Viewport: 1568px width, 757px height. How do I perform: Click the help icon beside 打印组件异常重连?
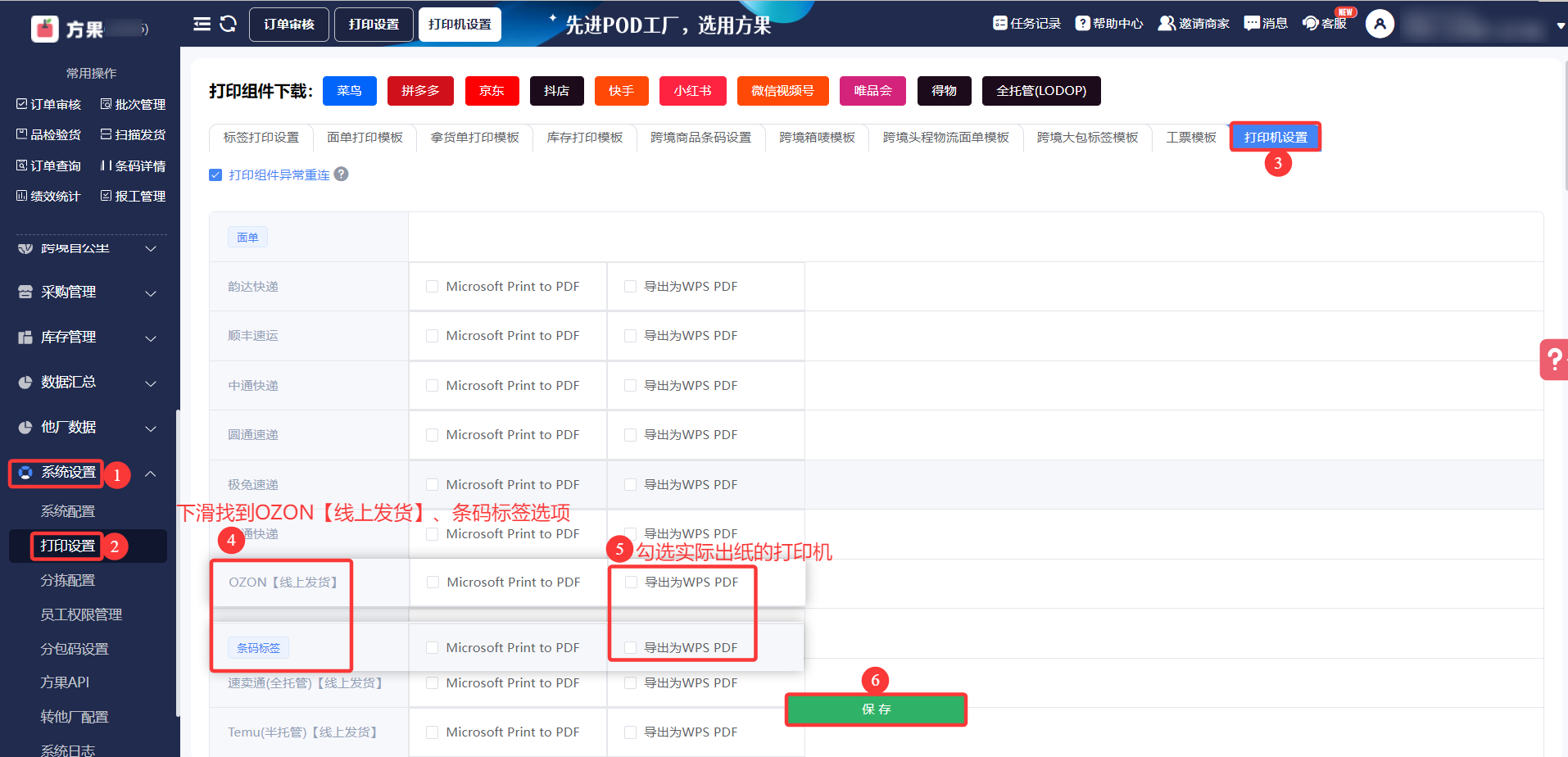coord(342,174)
